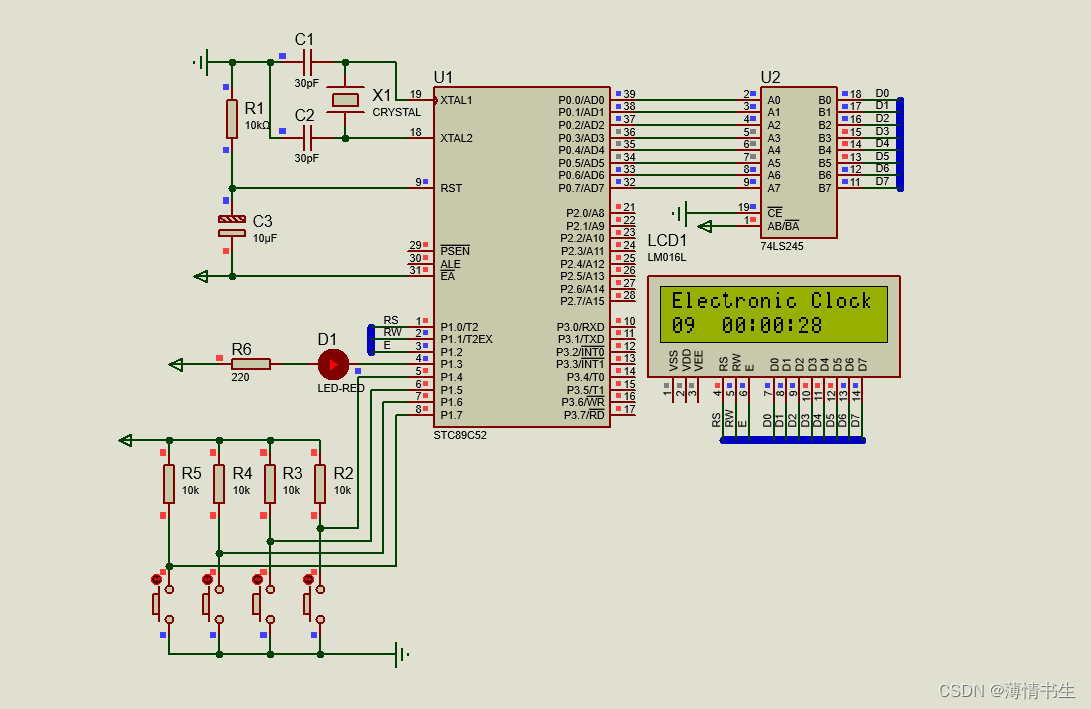This screenshot has width=1091, height=709.
Task: Select pull-up resistor R4 symbol
Action: tap(219, 484)
